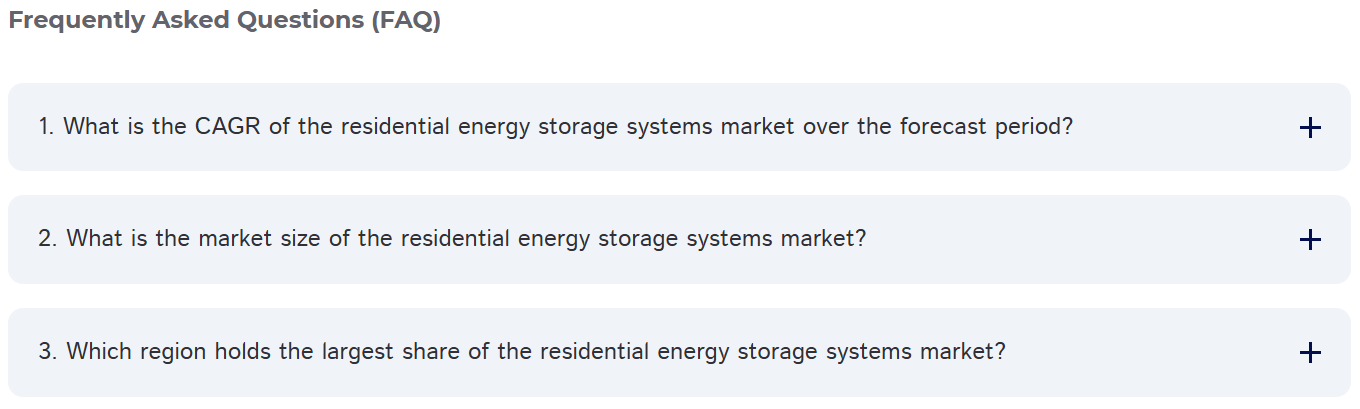Click 'systems market?' ending the second question

point(776,240)
